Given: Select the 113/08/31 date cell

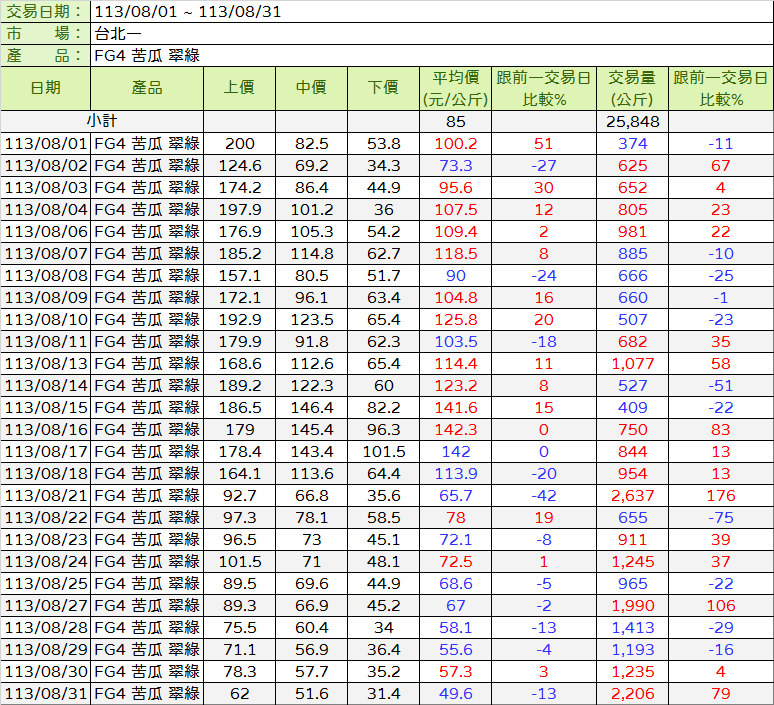Looking at the screenshot, I should (x=46, y=693).
